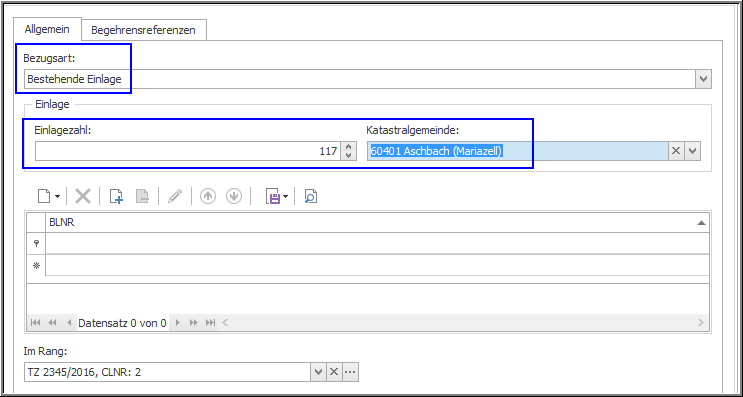The width and height of the screenshot is (743, 397).
Task: Click the BLNR column header
Action: [377, 223]
